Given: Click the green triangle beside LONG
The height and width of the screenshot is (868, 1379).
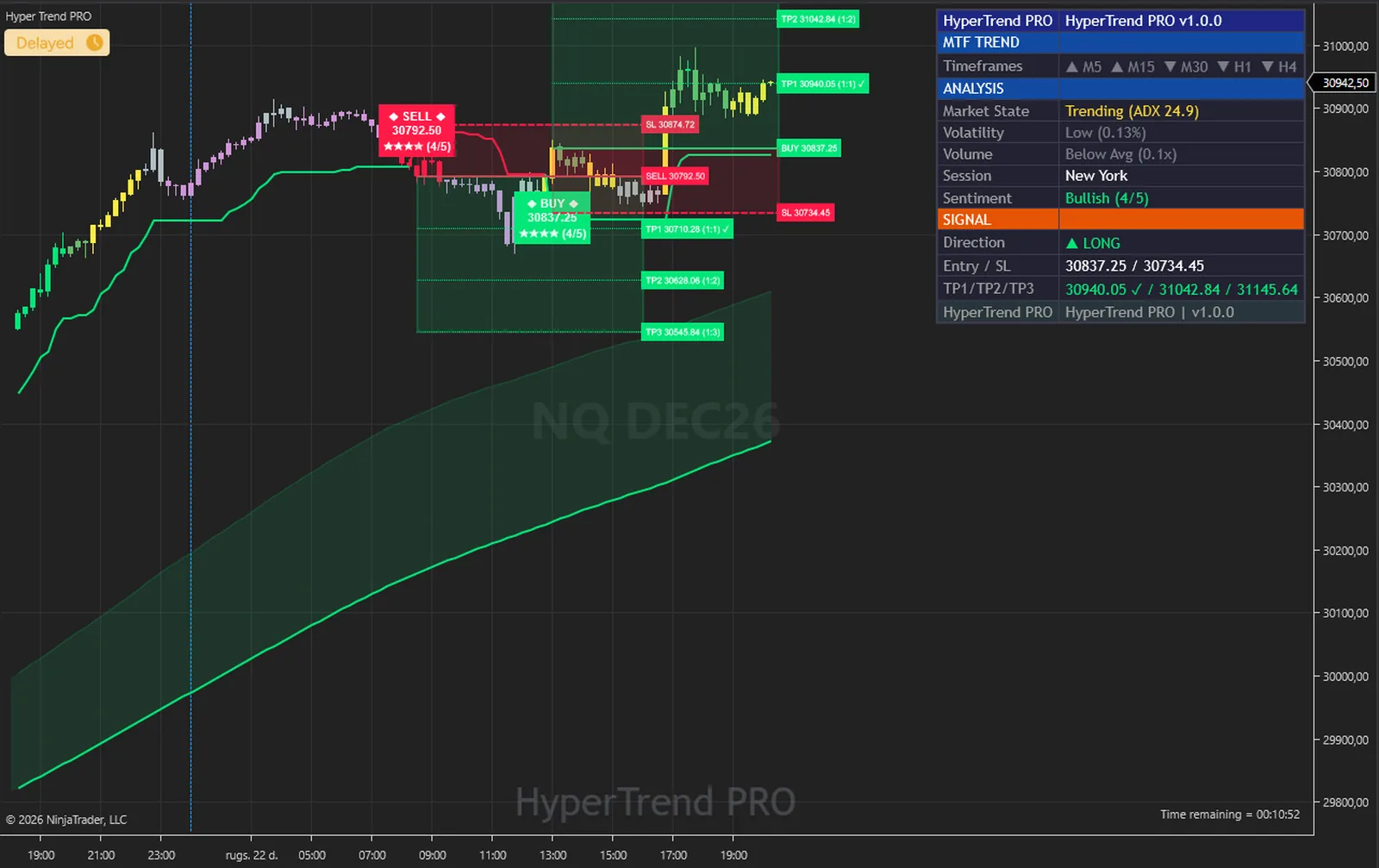Looking at the screenshot, I should tap(1072, 243).
